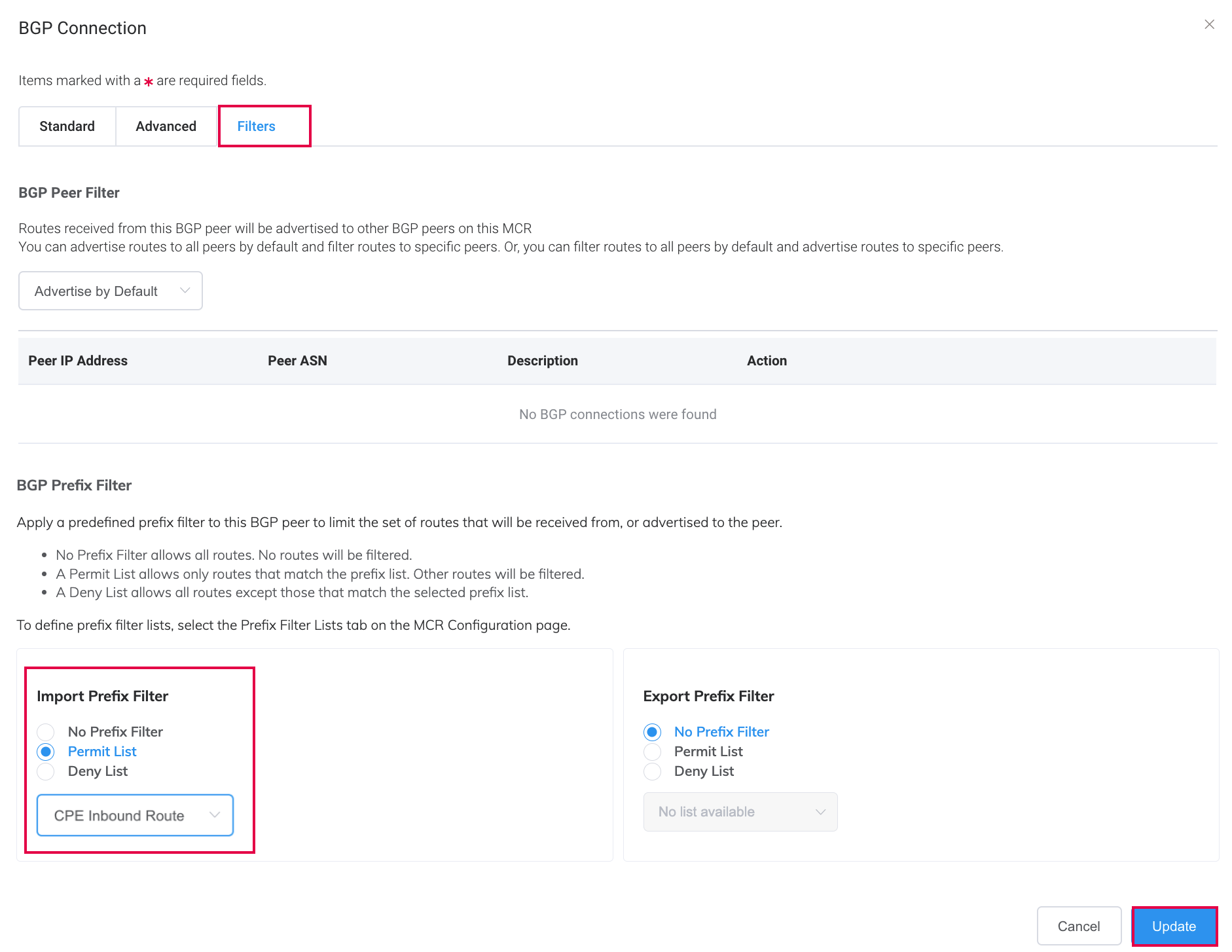Select Permit List for import filter
Image resolution: width=1232 pixels, height=952 pixels.
[45, 752]
